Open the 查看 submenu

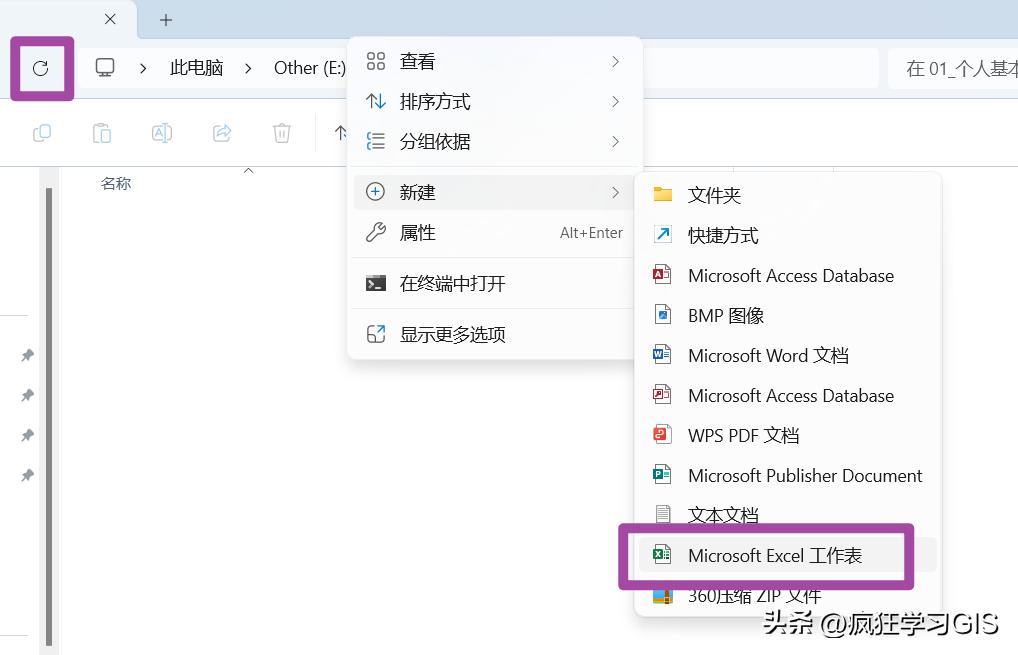tap(495, 62)
